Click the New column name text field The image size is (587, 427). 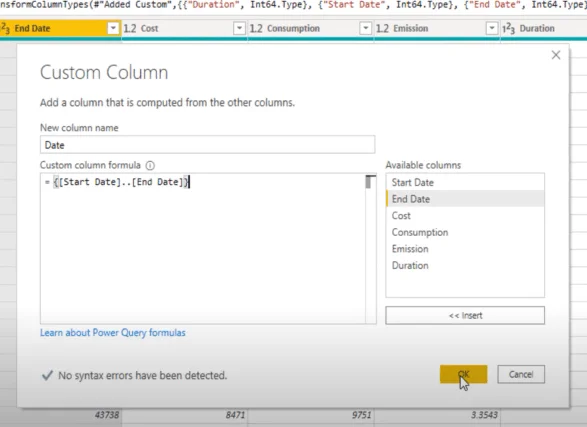click(207, 145)
